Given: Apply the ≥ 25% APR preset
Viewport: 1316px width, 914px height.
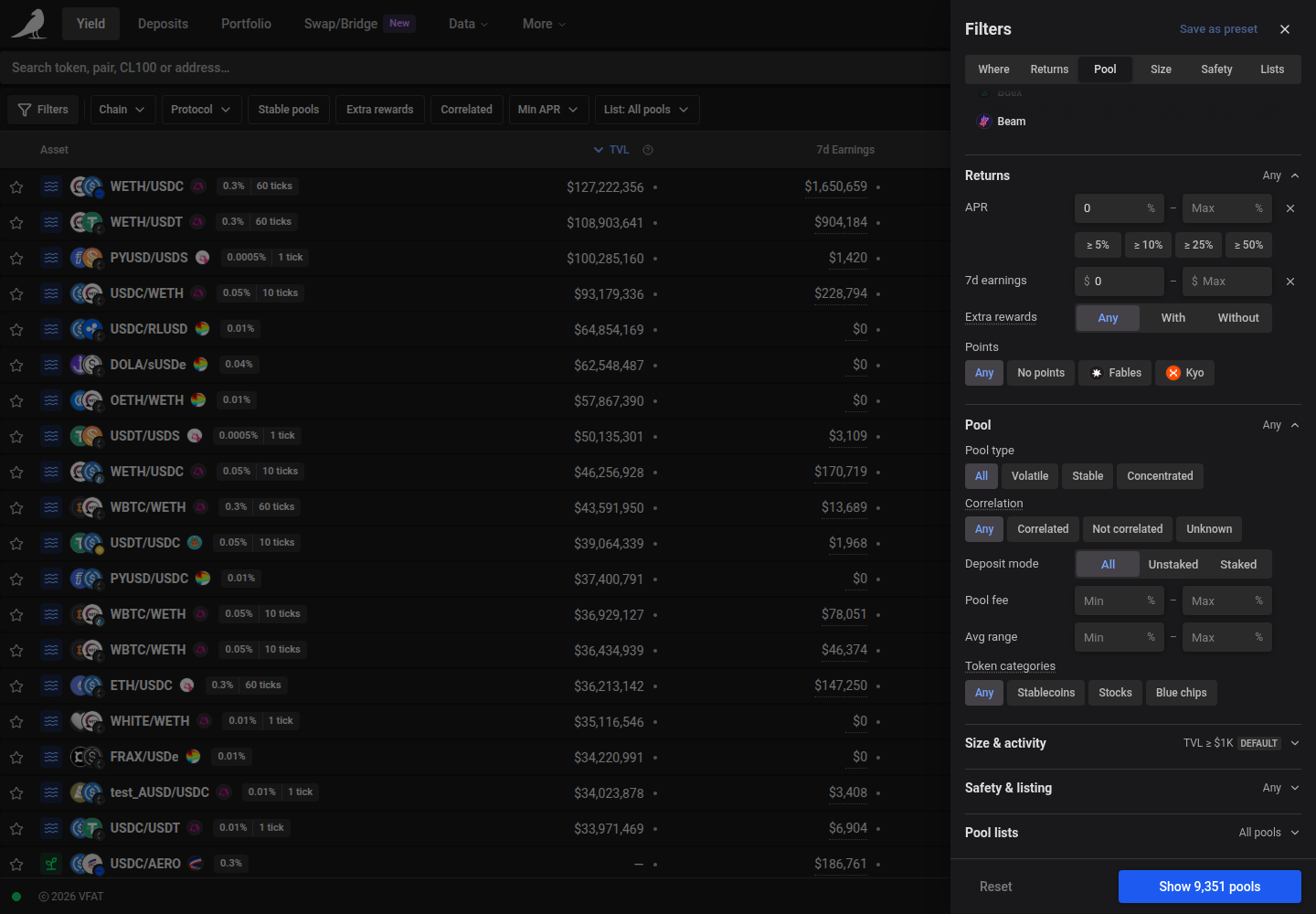Looking at the screenshot, I should pos(1198,245).
